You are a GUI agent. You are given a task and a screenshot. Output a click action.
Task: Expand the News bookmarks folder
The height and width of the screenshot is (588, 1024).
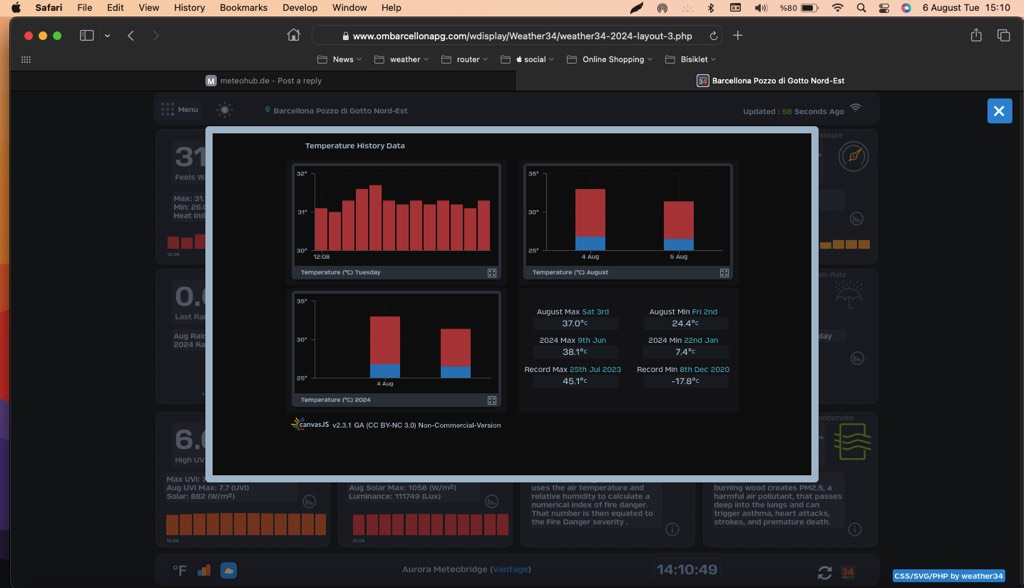[x=336, y=59]
